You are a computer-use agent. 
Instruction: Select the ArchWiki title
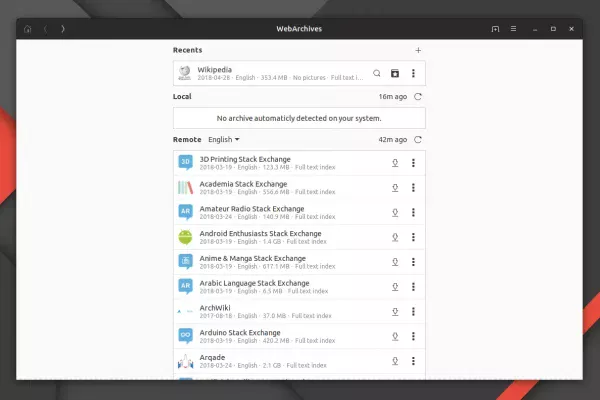coord(215,308)
